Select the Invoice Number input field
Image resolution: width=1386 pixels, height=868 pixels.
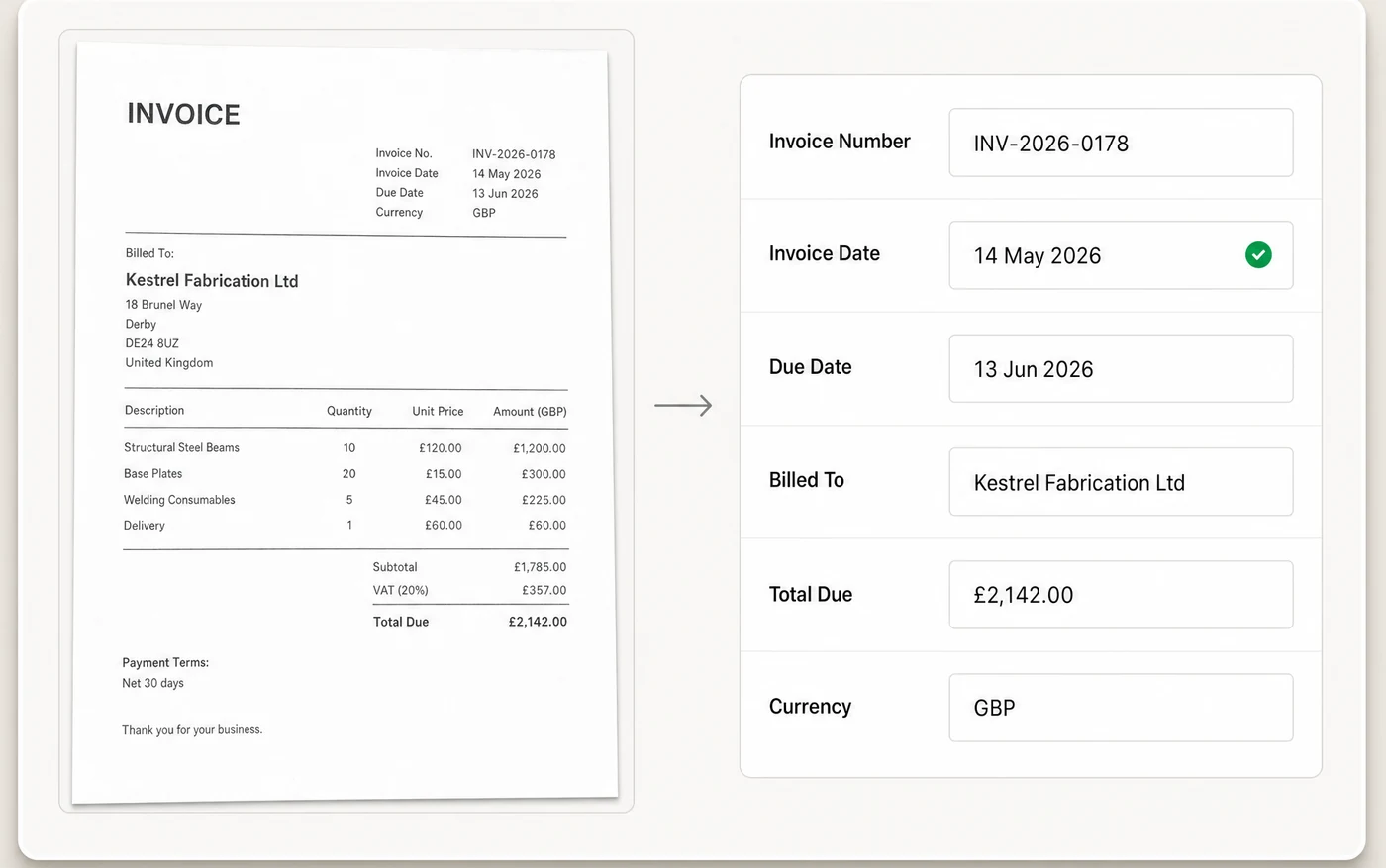click(1121, 143)
